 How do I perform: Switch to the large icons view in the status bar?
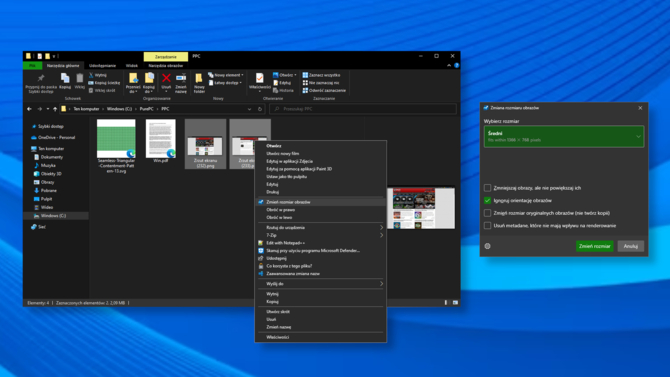pyautogui.click(x=455, y=303)
